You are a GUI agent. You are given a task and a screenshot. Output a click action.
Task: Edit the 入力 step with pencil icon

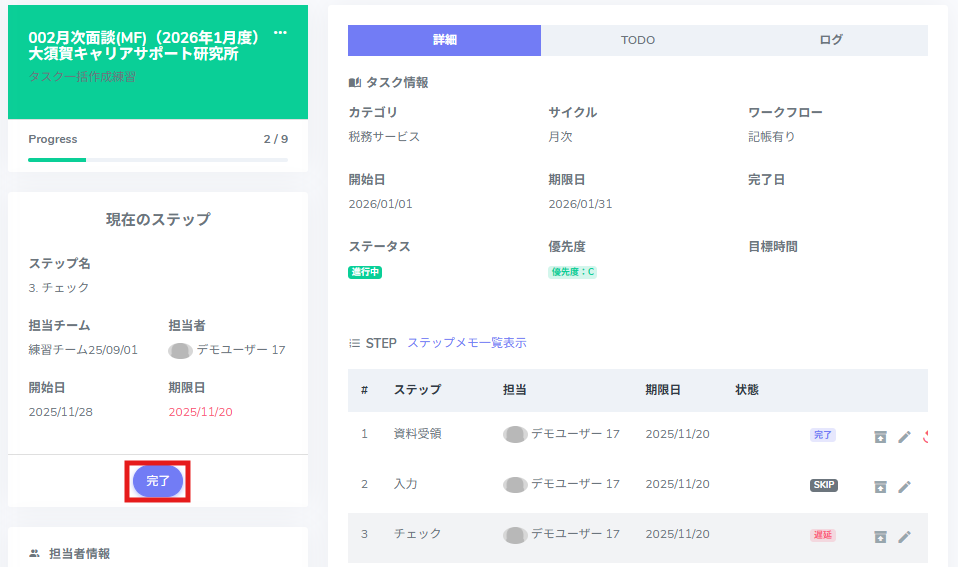point(904,486)
